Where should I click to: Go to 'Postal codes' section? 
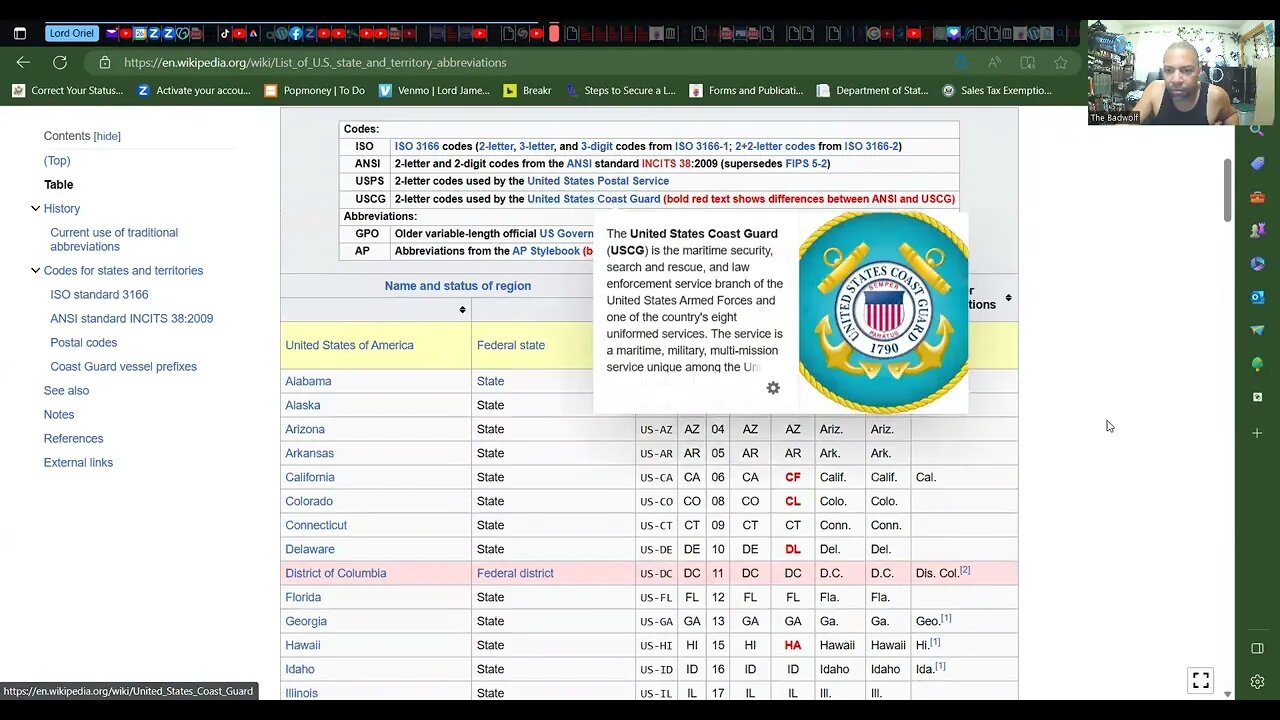(x=83, y=342)
